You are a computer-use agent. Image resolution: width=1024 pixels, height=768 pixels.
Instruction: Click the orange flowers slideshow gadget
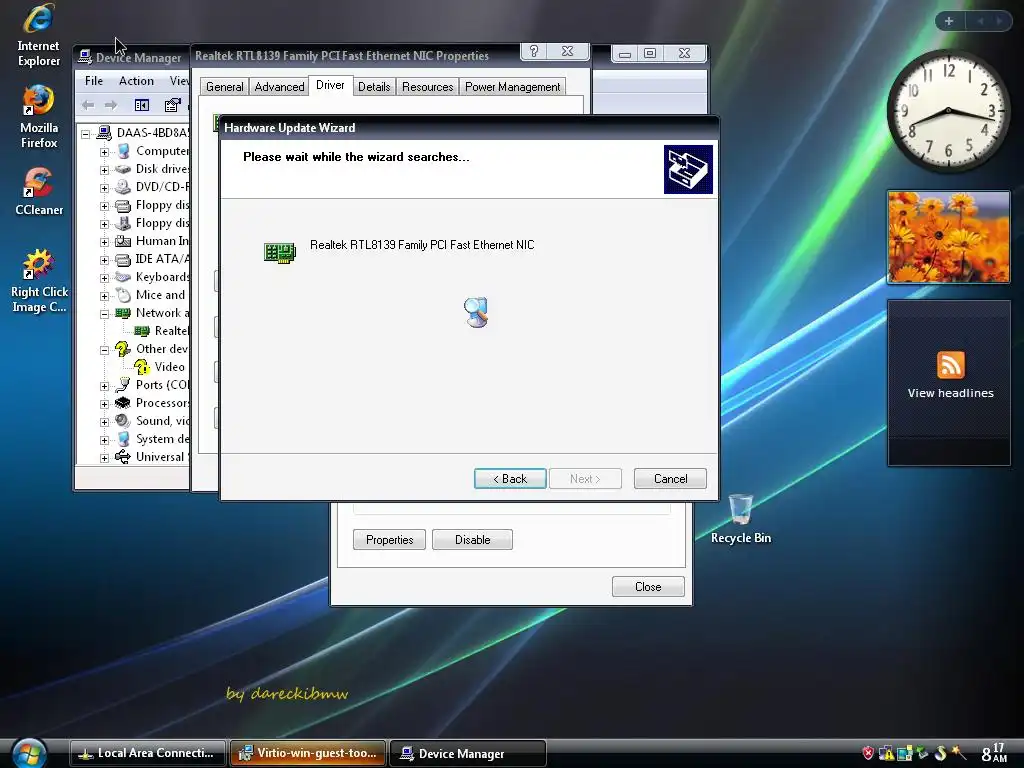tap(948, 237)
